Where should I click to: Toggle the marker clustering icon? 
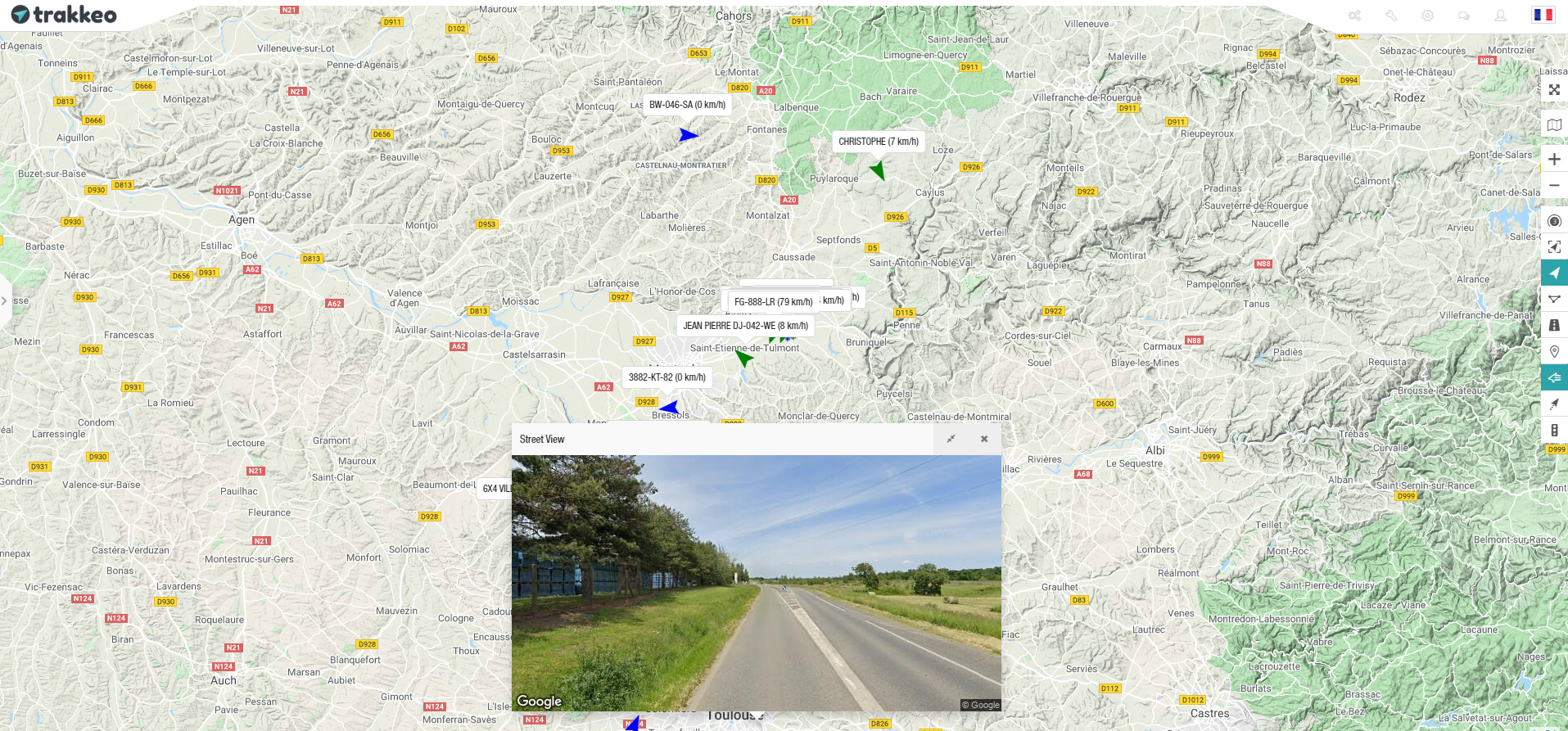tap(1554, 221)
